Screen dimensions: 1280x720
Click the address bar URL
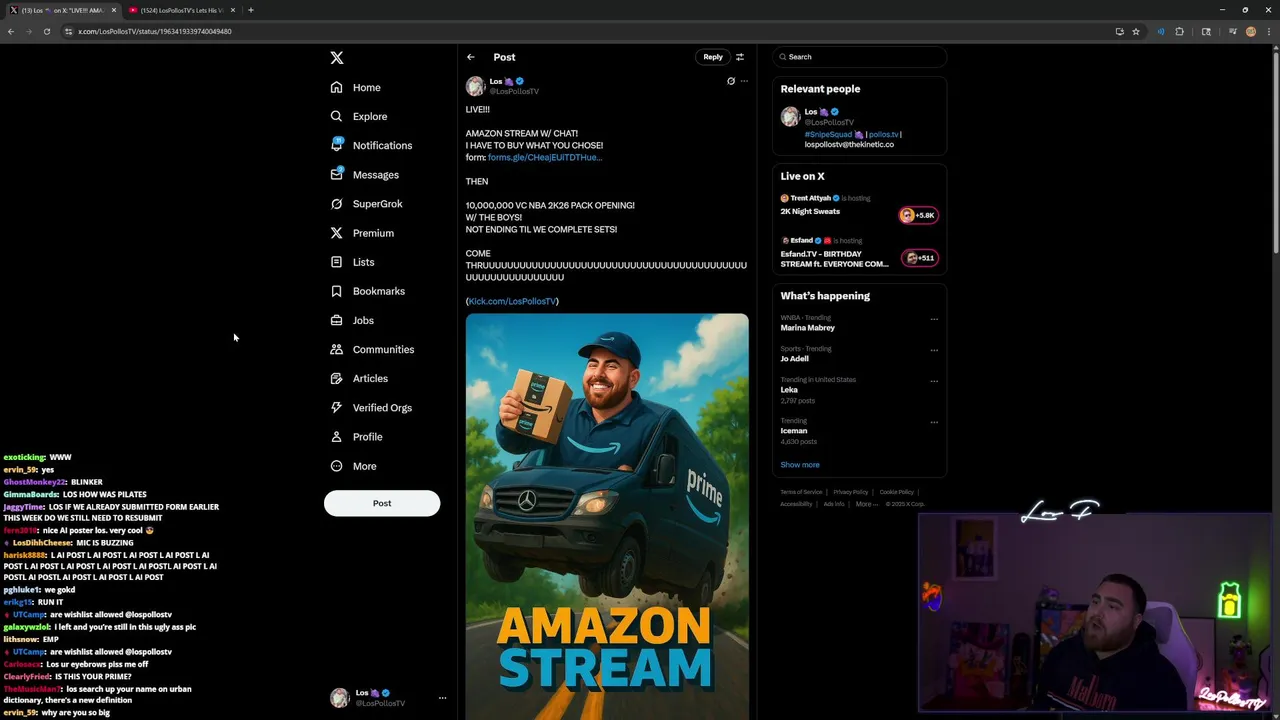pos(155,31)
